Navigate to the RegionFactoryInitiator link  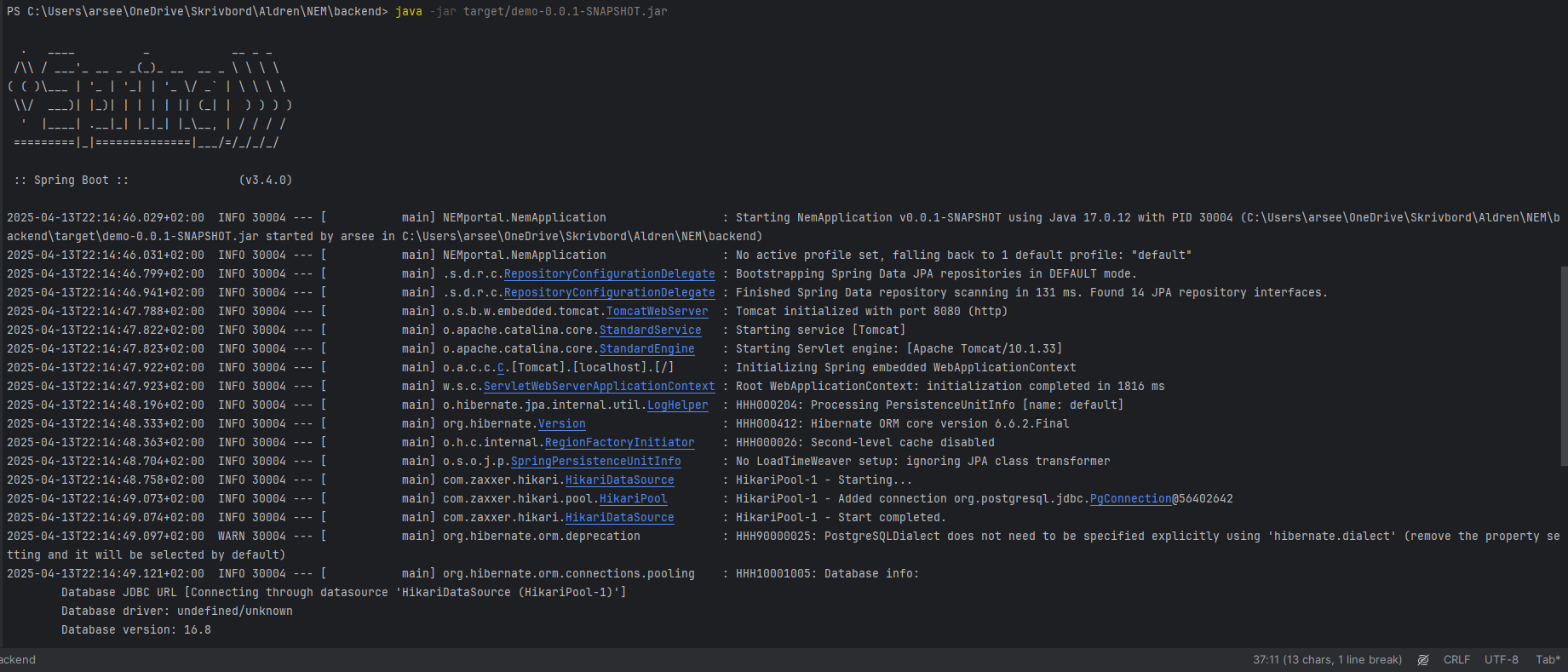[619, 443]
